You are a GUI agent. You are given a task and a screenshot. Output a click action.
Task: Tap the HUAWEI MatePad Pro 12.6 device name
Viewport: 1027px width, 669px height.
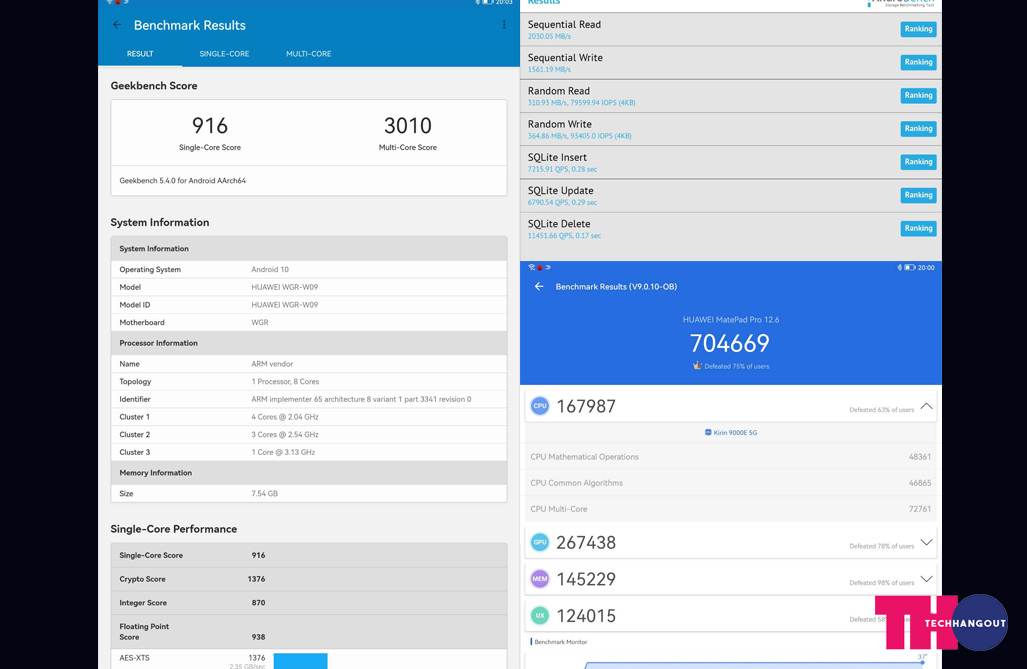click(x=731, y=320)
